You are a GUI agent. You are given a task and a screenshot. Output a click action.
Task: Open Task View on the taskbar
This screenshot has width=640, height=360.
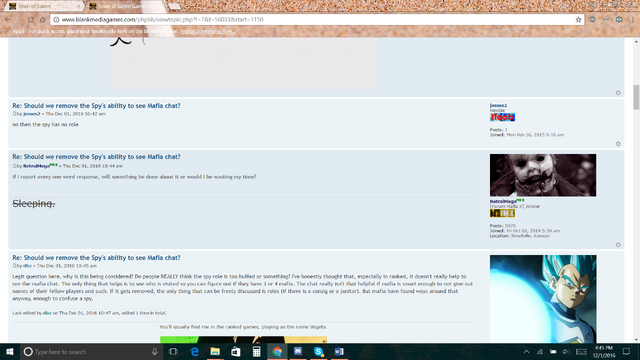click(x=173, y=351)
